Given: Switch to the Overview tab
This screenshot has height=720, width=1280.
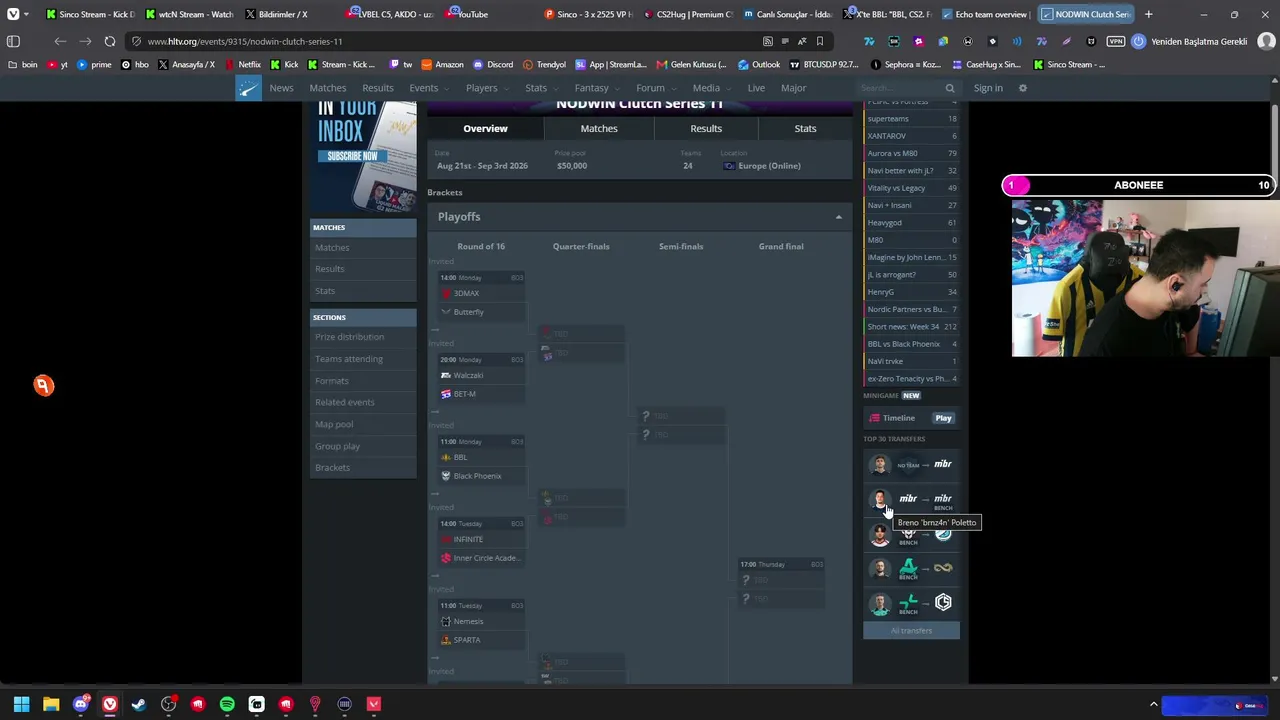Looking at the screenshot, I should click(x=485, y=128).
